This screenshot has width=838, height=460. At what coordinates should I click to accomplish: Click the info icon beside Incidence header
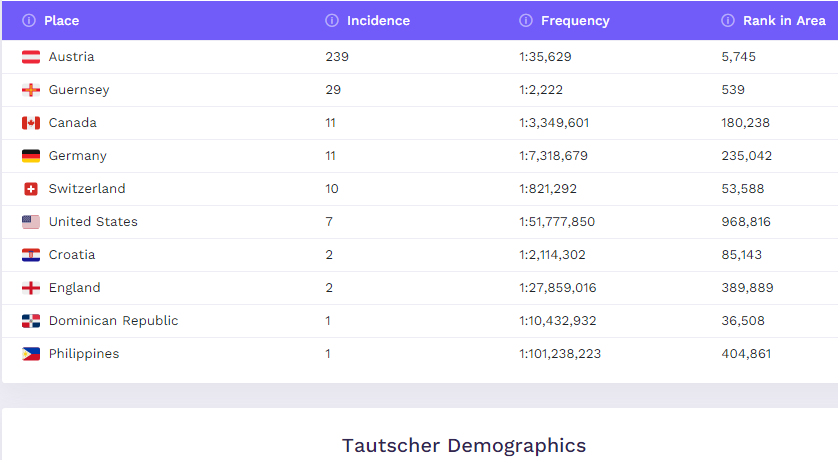point(332,20)
